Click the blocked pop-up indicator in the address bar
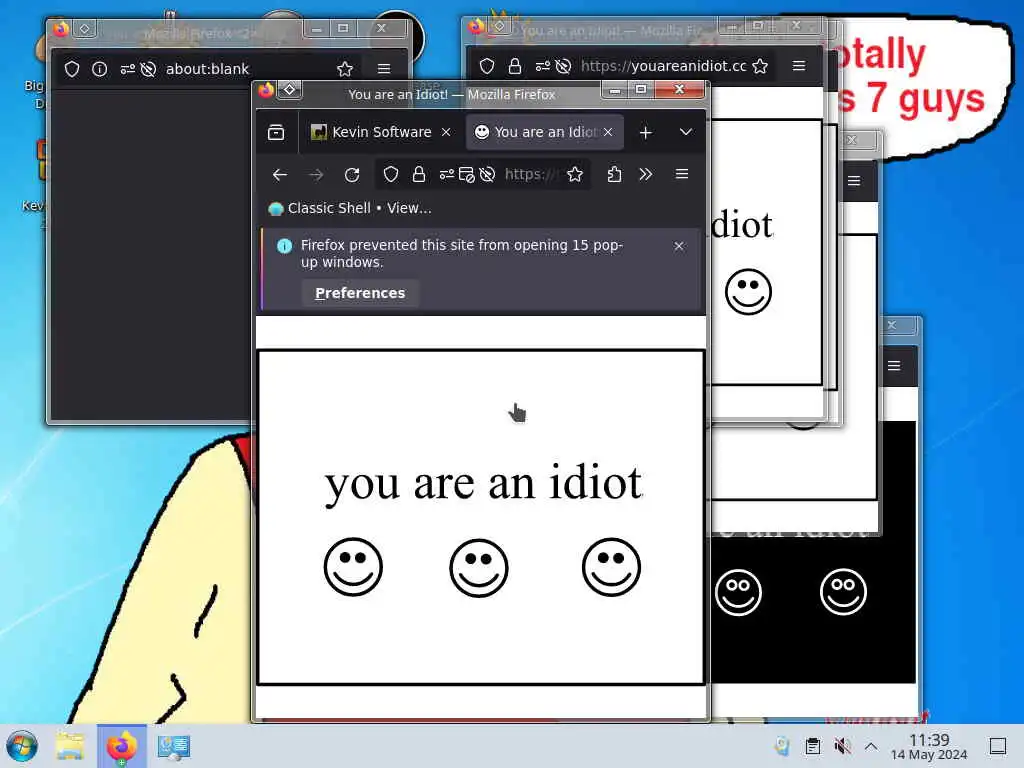 click(x=466, y=174)
